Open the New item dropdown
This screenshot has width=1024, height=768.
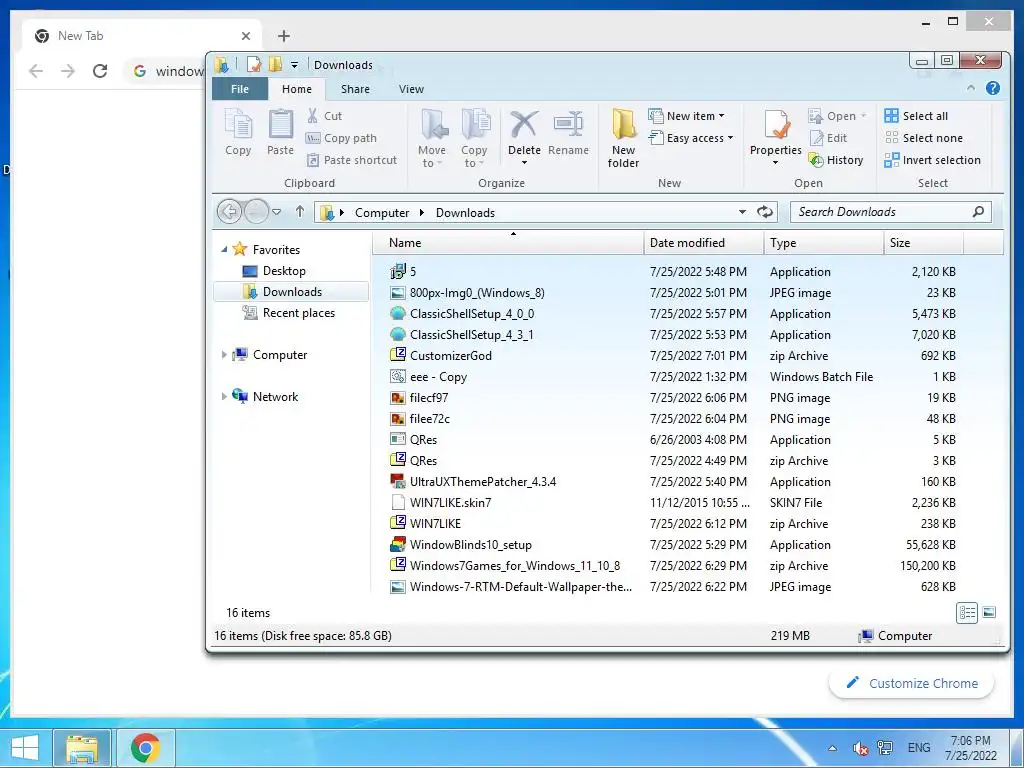[x=687, y=116]
